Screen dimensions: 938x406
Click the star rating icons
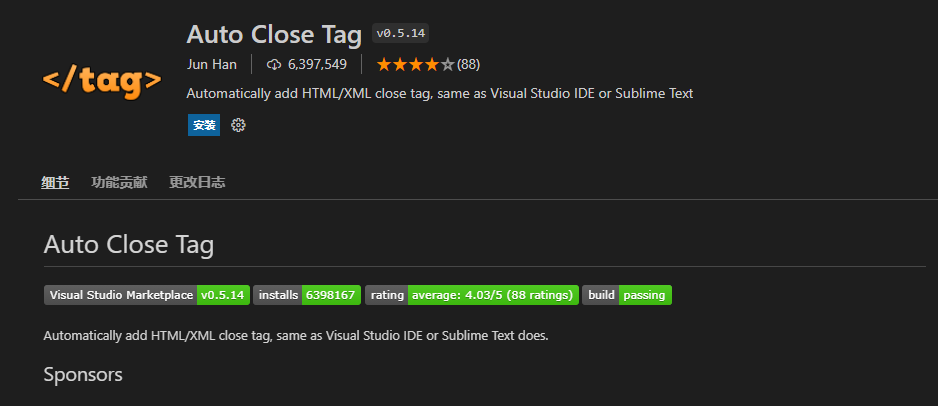pos(414,64)
